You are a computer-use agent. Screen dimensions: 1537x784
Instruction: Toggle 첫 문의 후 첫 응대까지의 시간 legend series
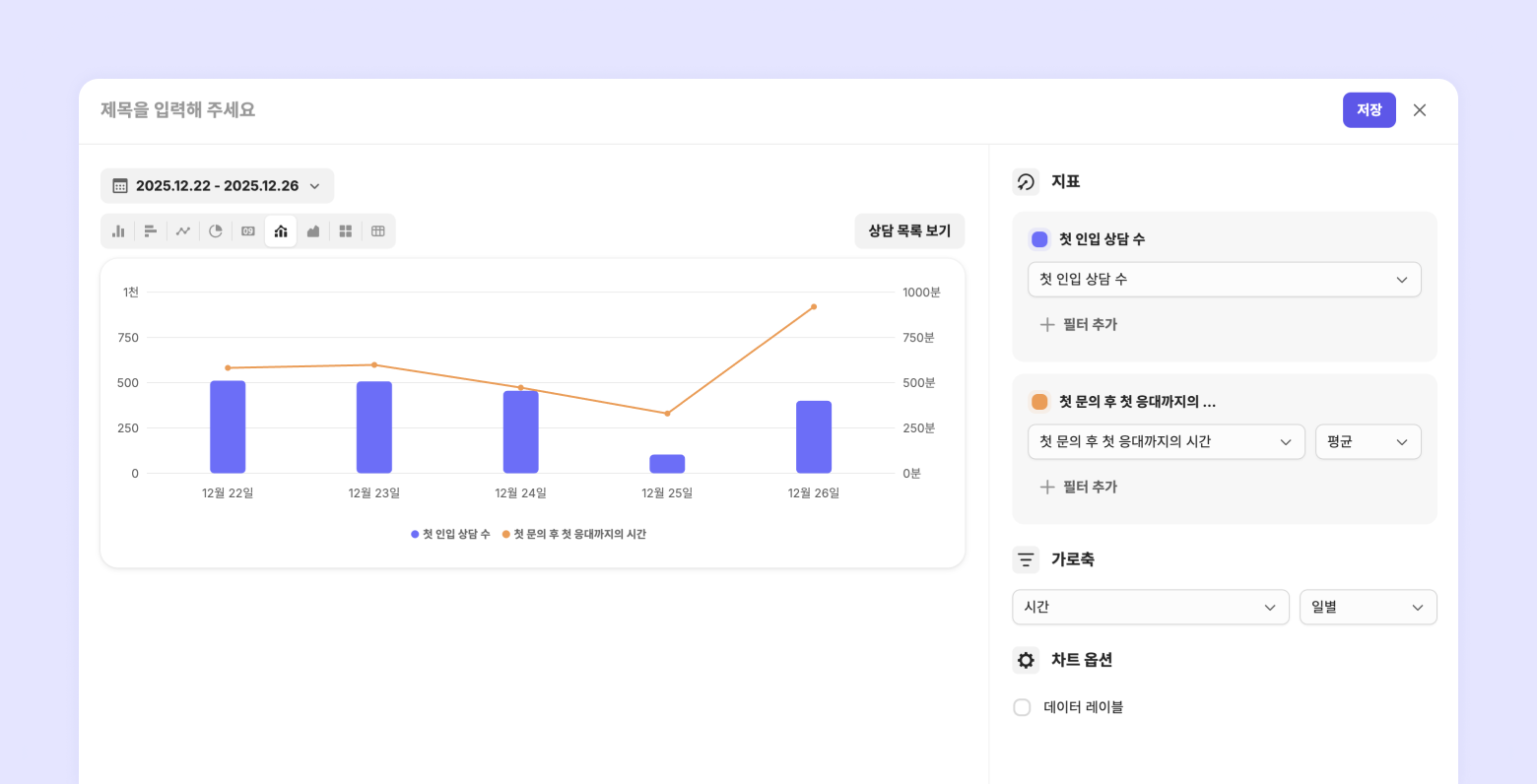574,534
